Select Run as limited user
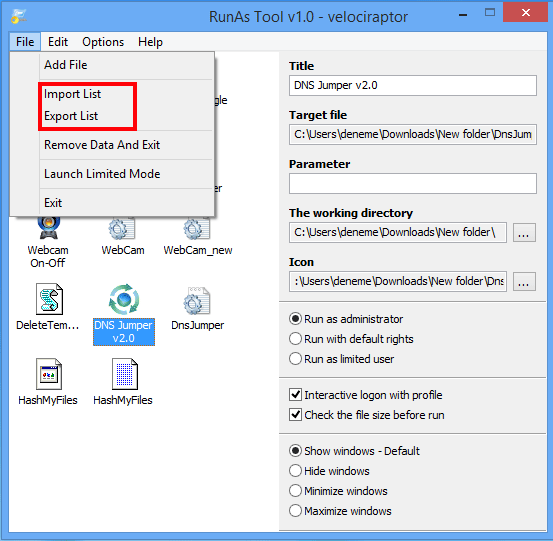553x541 pixels. (341, 359)
